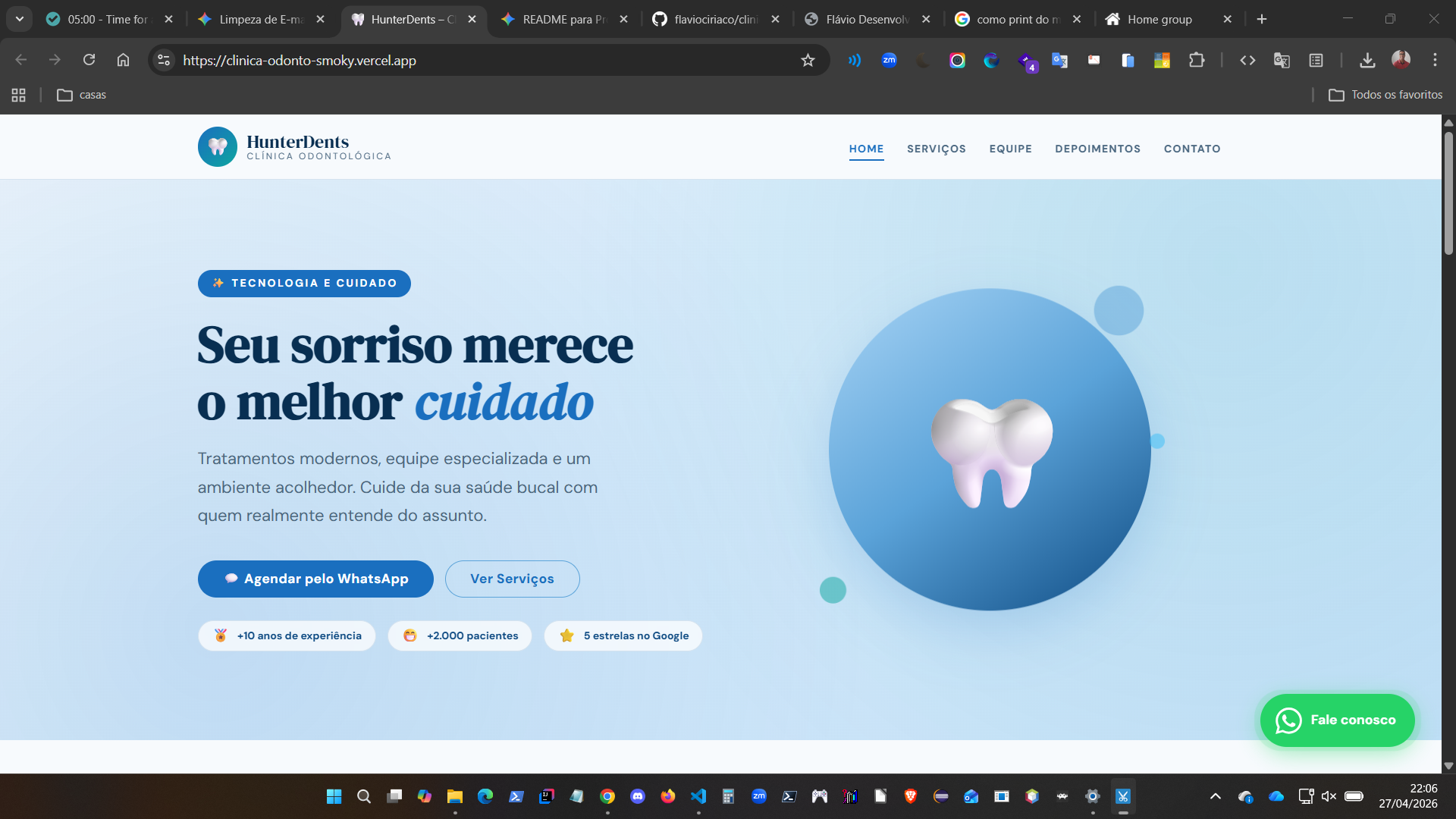Screen dimensions: 1456x819
Task: Open the apps grid in bookmarks bar
Action: [x=19, y=95]
